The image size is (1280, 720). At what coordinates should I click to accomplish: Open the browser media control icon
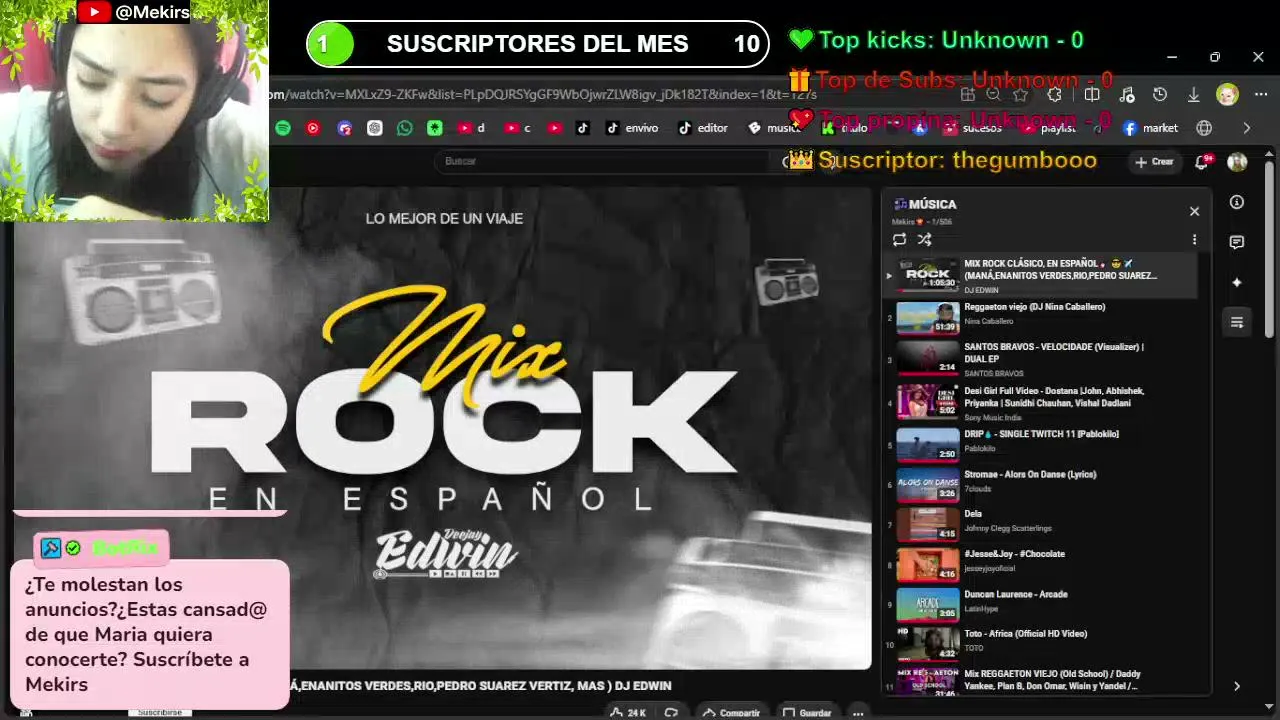(x=1127, y=95)
